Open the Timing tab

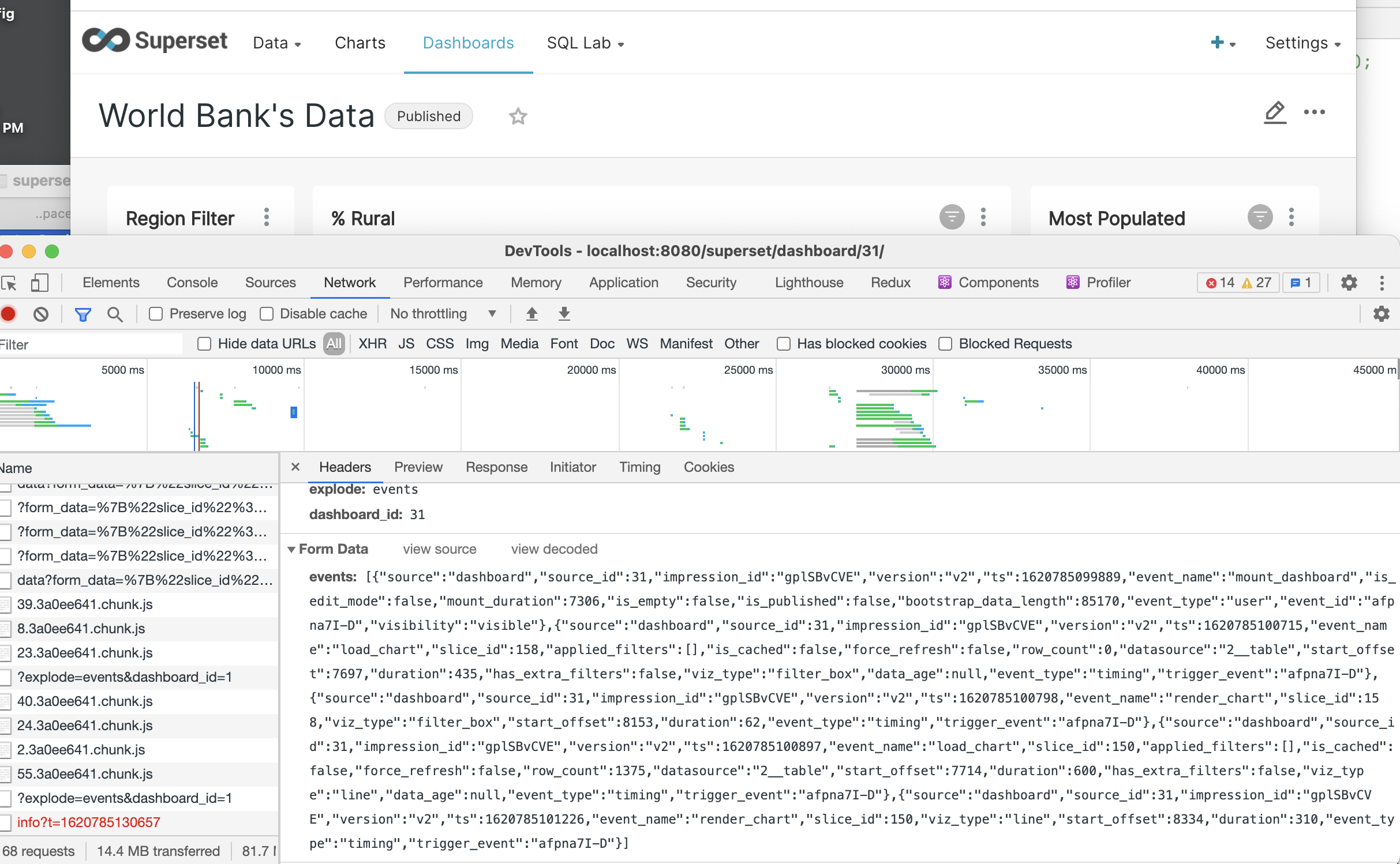[639, 467]
